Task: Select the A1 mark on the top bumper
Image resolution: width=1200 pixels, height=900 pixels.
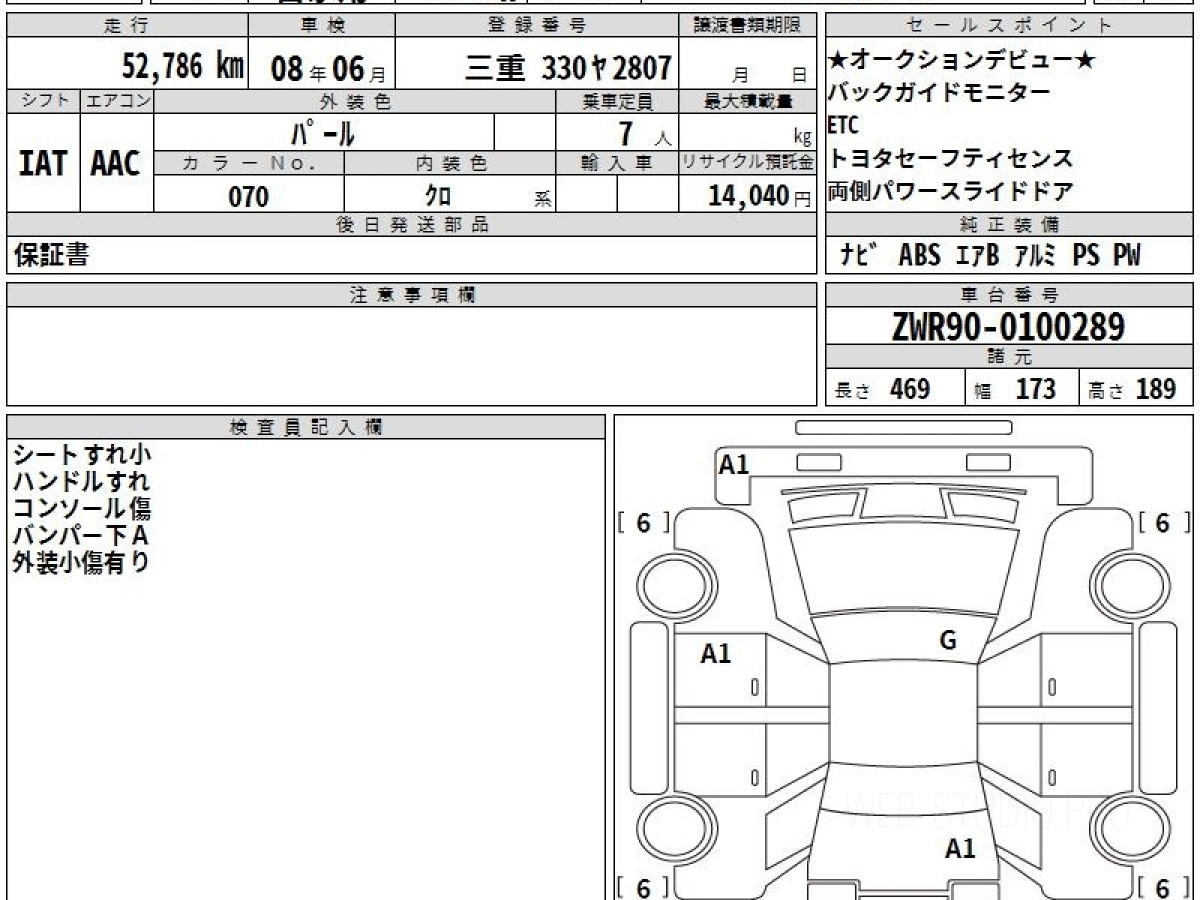Action: coord(734,464)
